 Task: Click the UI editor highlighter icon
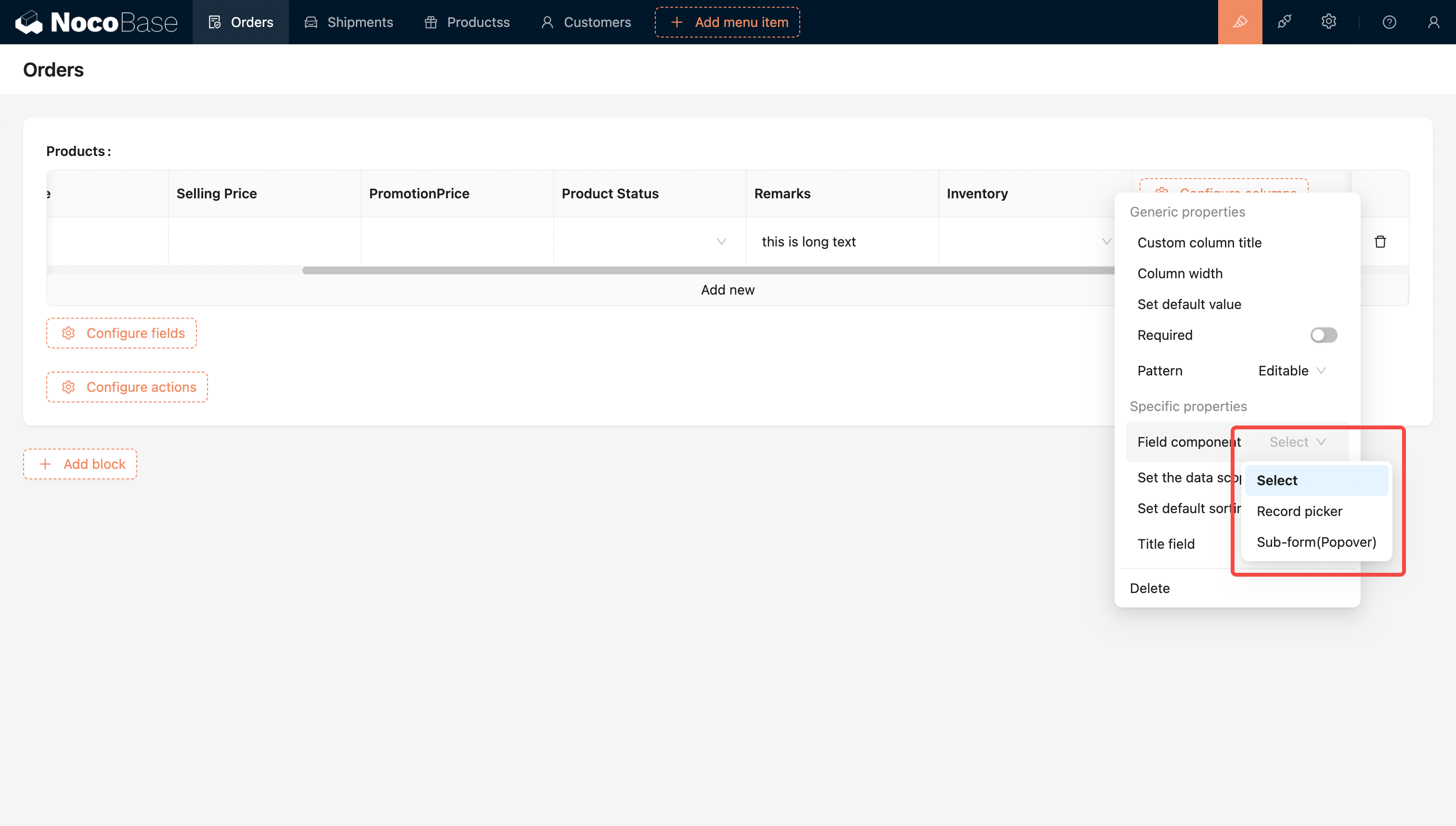pyautogui.click(x=1240, y=22)
